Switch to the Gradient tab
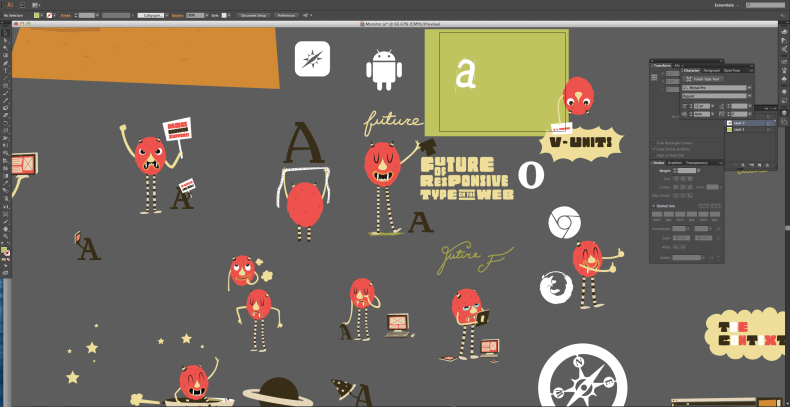 pos(675,163)
